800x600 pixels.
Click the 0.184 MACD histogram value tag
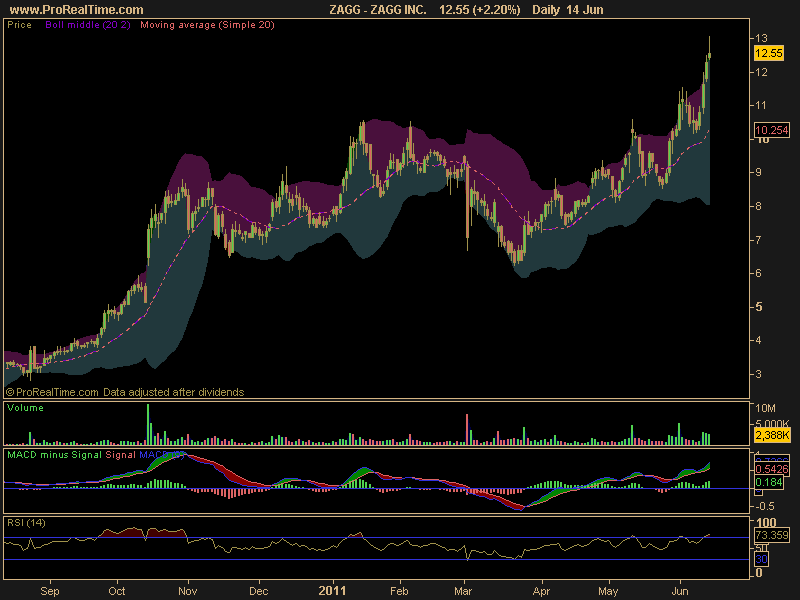(768, 482)
